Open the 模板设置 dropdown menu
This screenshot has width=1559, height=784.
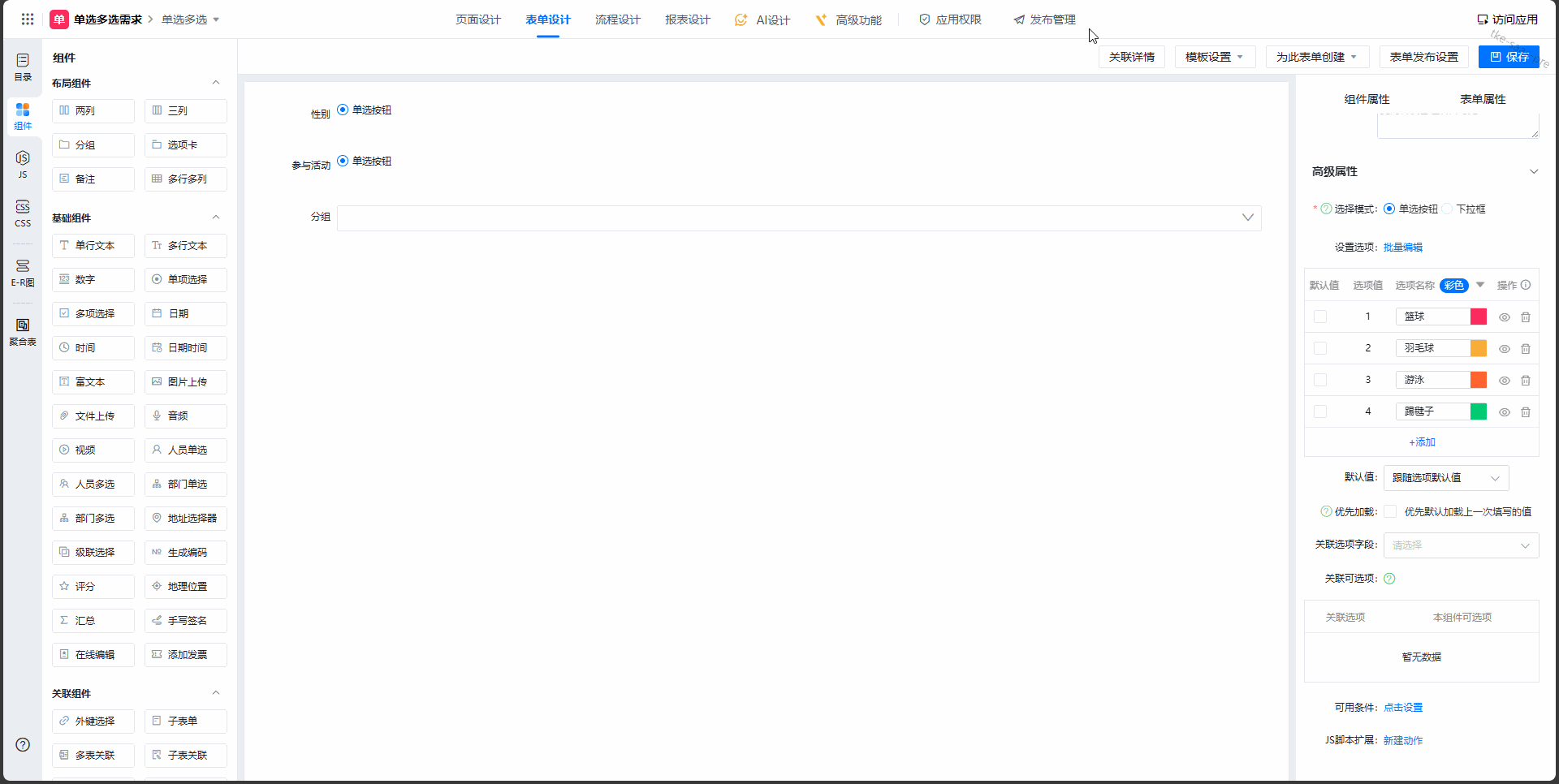coord(1214,57)
